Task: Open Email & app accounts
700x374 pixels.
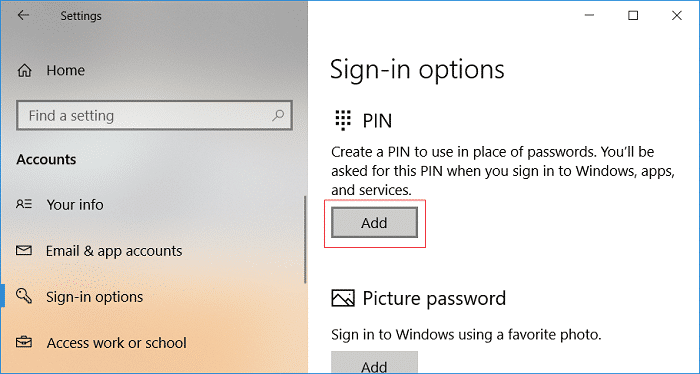Action: 114,251
